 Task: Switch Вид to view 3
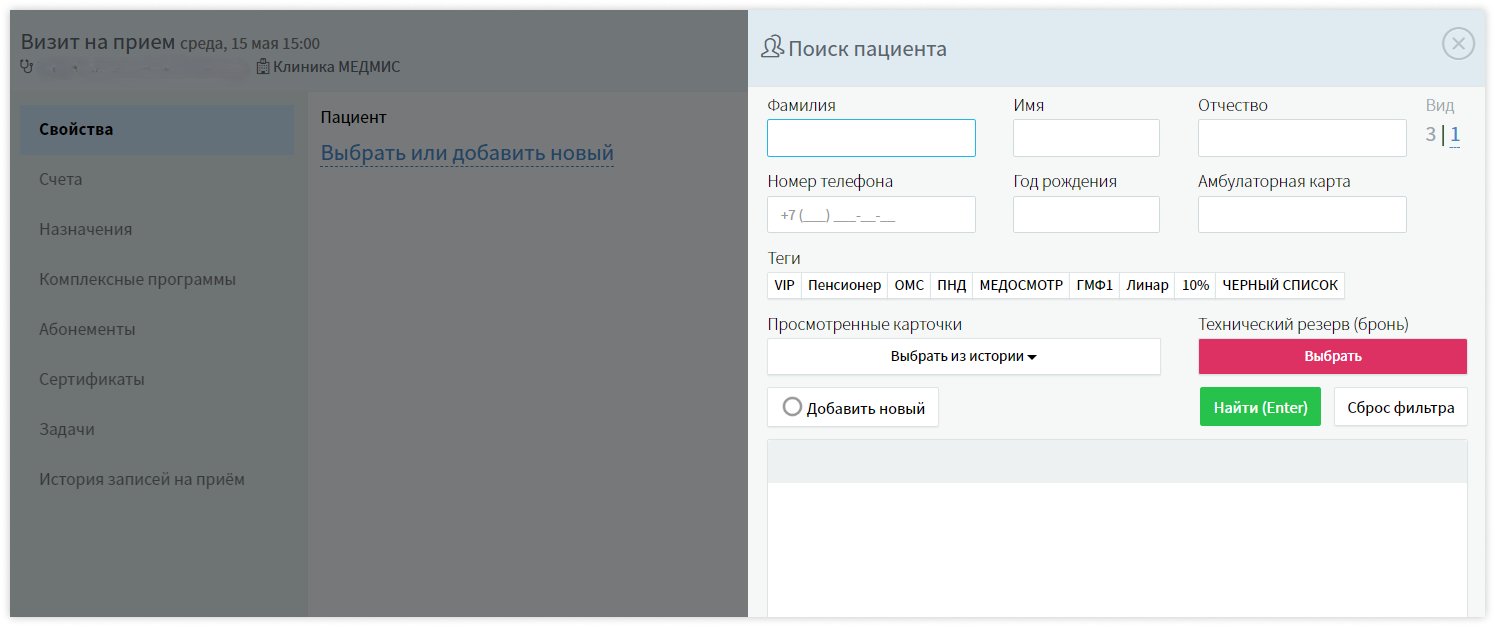click(x=1431, y=133)
